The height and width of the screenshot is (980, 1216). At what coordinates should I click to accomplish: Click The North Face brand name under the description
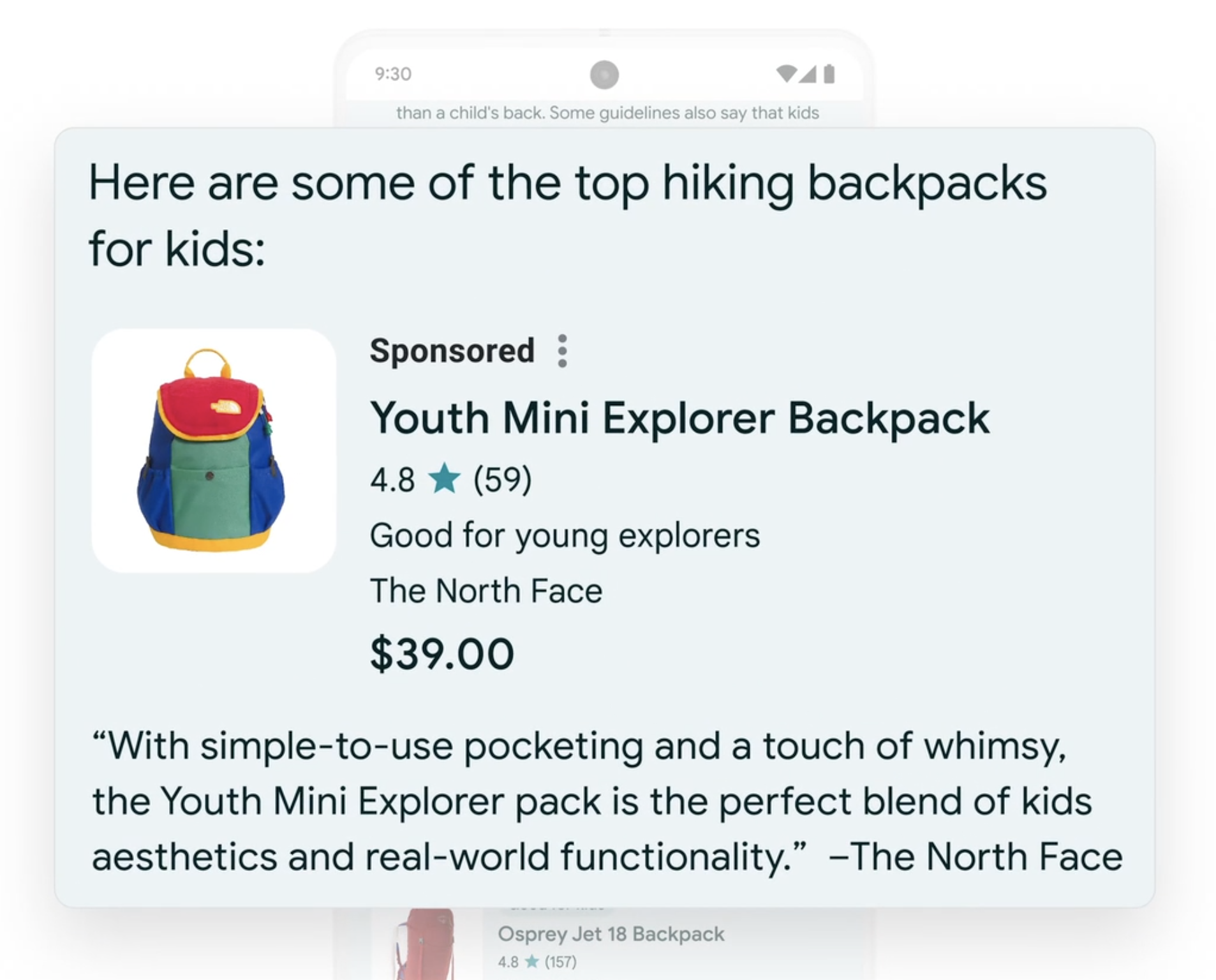point(486,591)
